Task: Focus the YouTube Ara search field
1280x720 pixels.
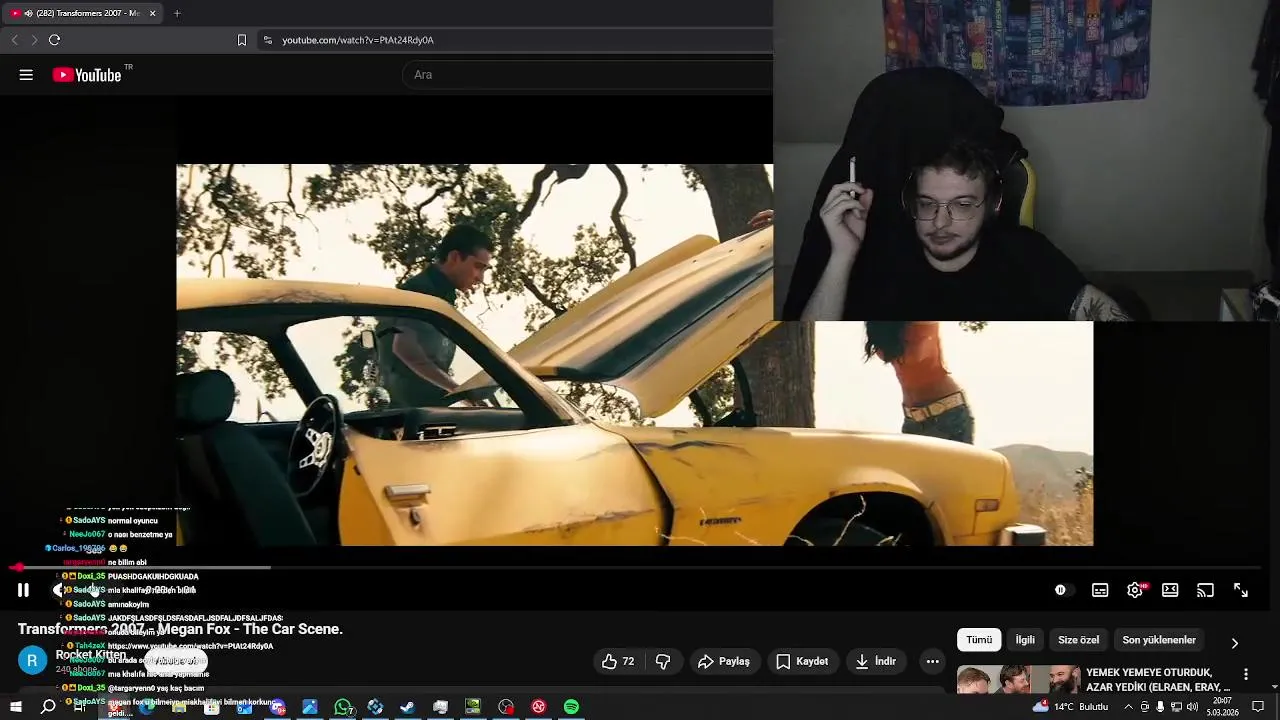Action: [x=590, y=75]
